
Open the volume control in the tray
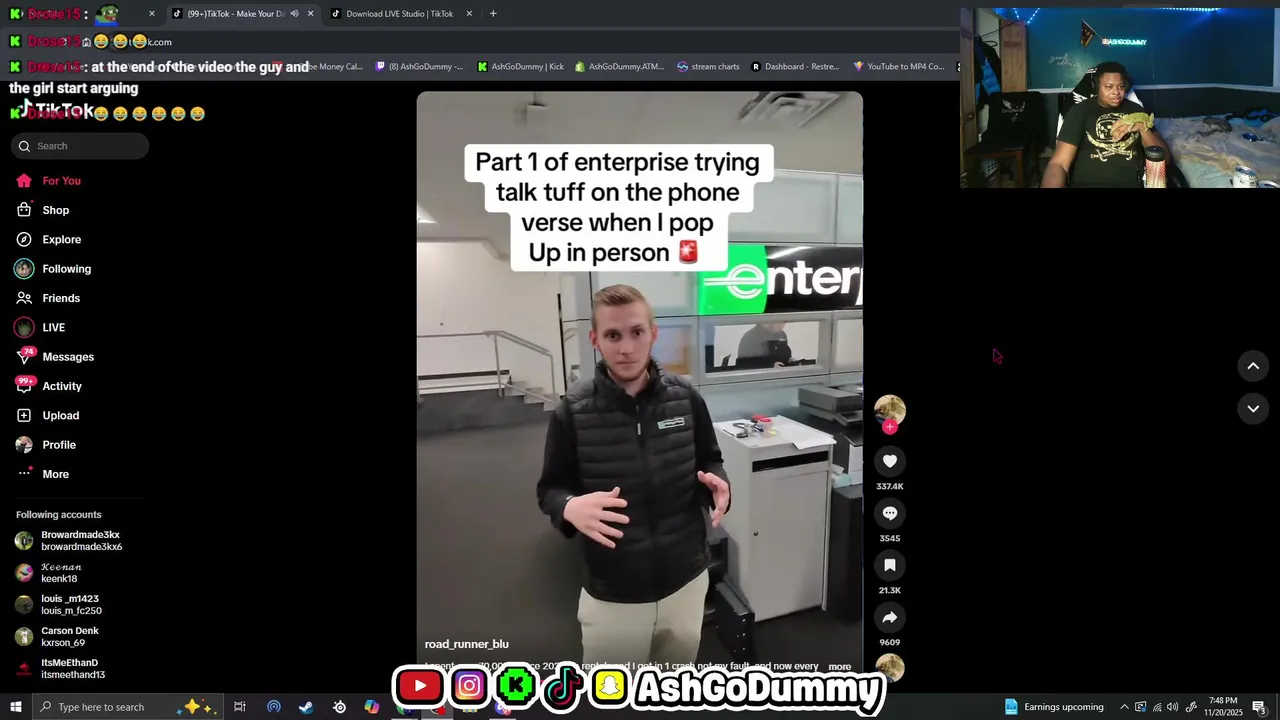click(1172, 707)
